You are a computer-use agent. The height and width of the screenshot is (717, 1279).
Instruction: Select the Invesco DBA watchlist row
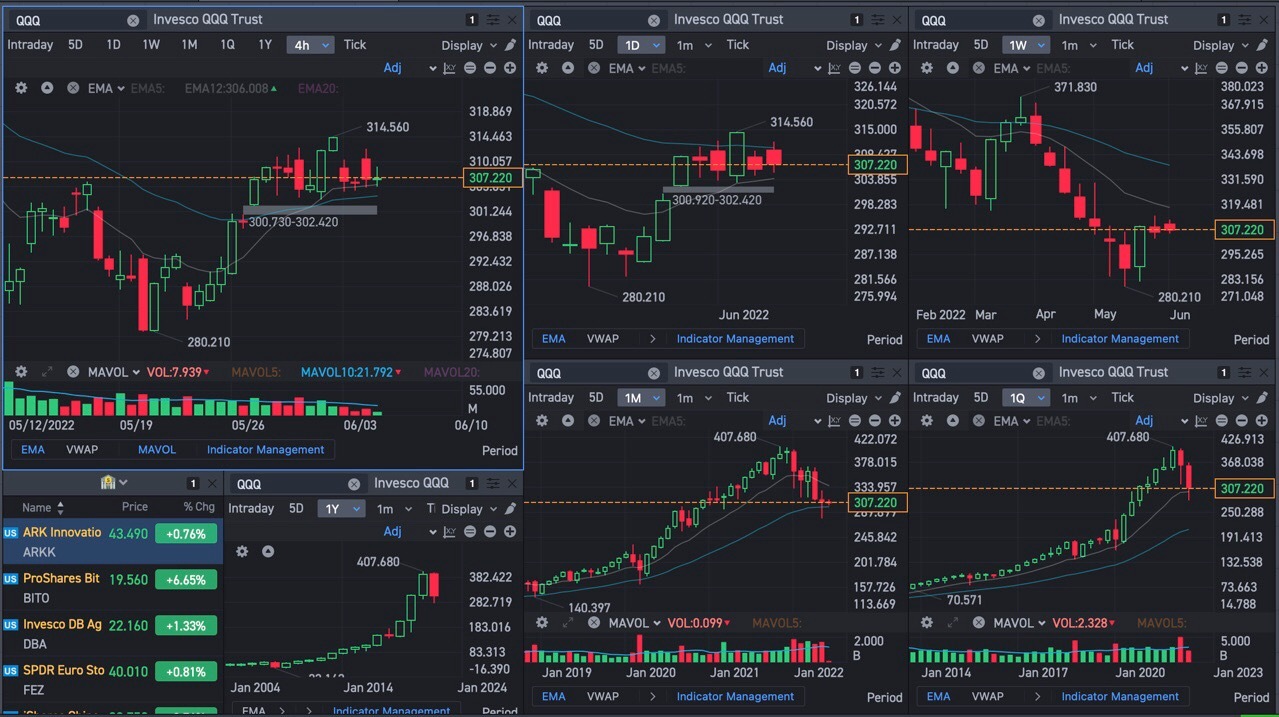pos(112,634)
